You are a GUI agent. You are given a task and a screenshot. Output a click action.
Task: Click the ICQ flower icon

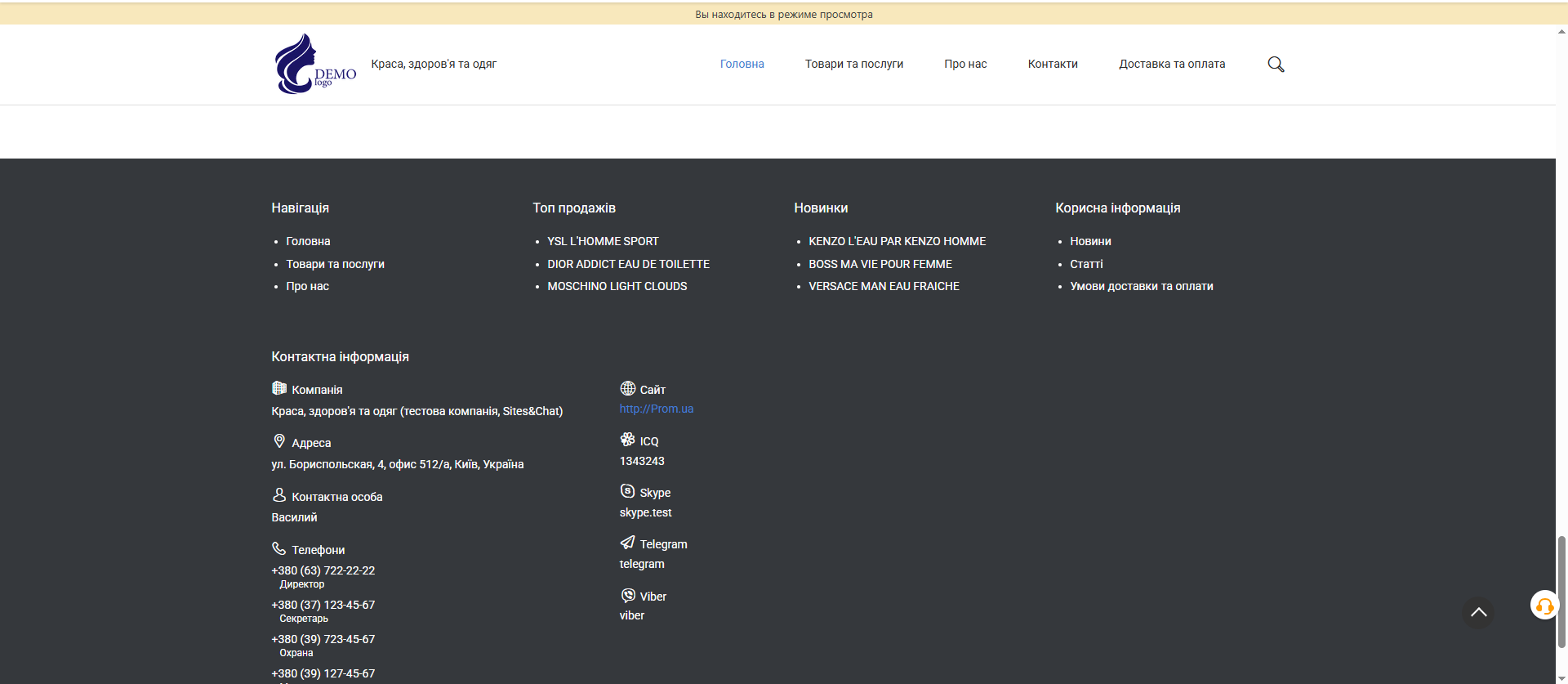(627, 440)
